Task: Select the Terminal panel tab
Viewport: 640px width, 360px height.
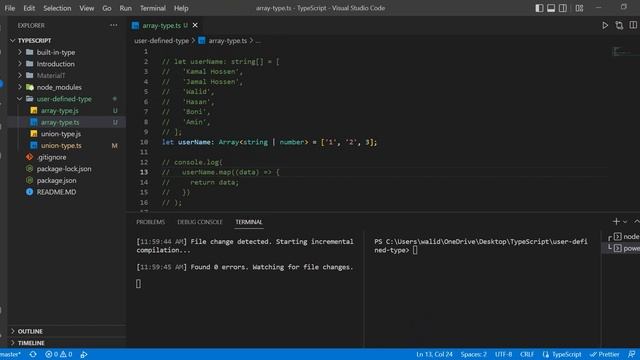Action: (249, 222)
